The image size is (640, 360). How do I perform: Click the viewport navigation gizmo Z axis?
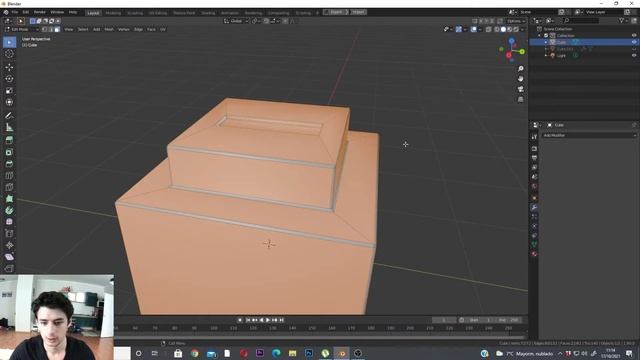511,41
